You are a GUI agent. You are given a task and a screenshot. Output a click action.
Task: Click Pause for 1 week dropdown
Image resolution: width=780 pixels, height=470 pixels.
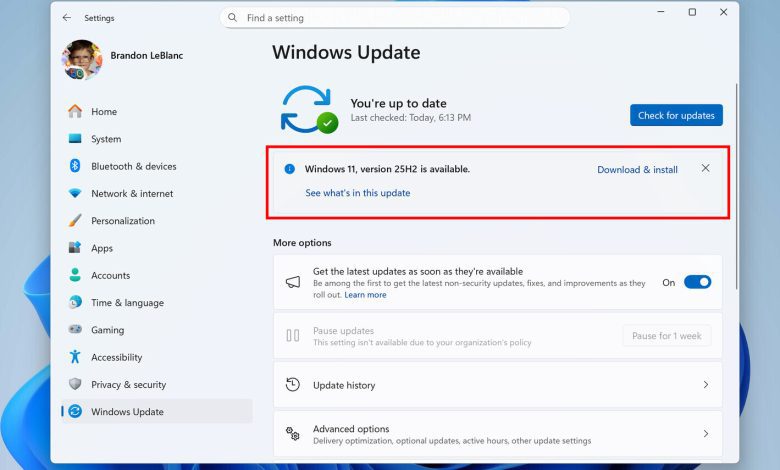666,336
